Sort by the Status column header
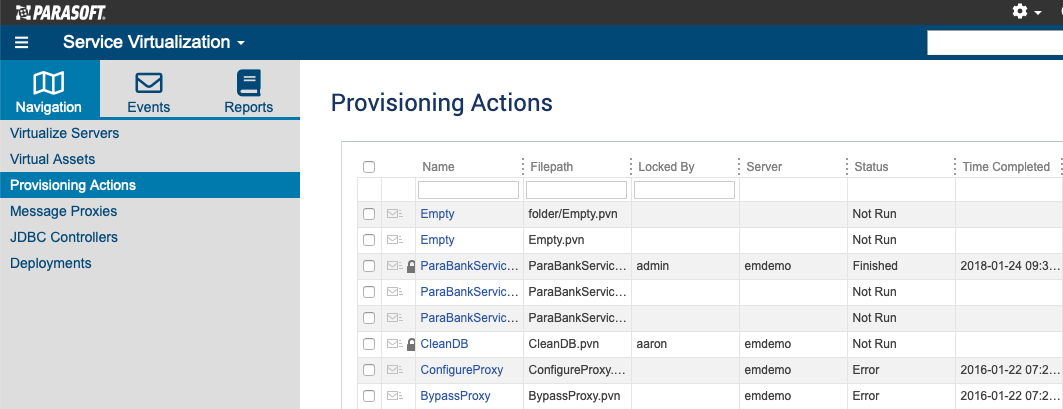The image size is (1063, 409). (870, 167)
